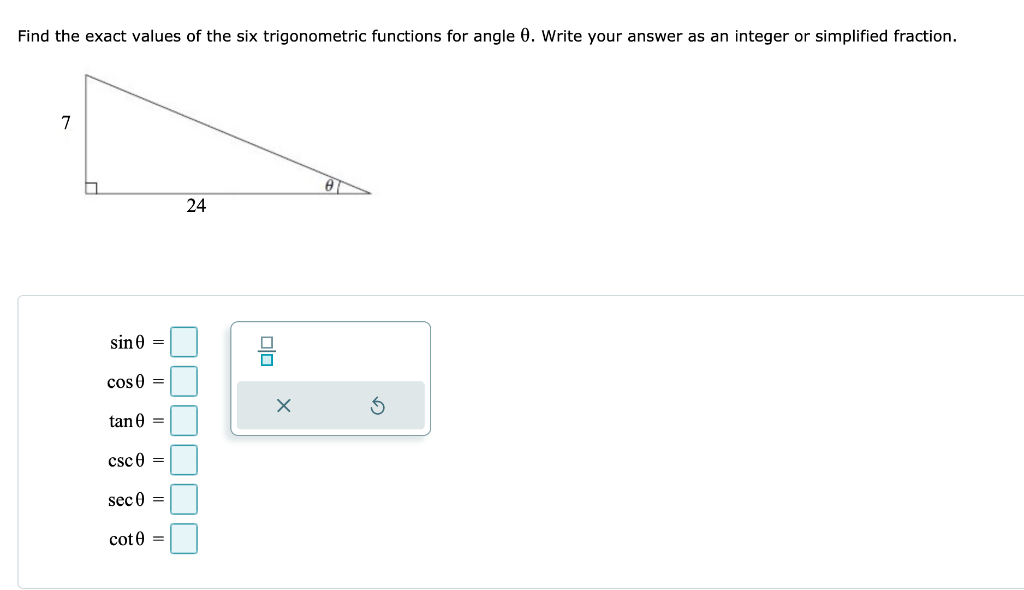Click inside the sin θ answer box
Viewport: 1024px width, 590px height.
click(x=184, y=341)
